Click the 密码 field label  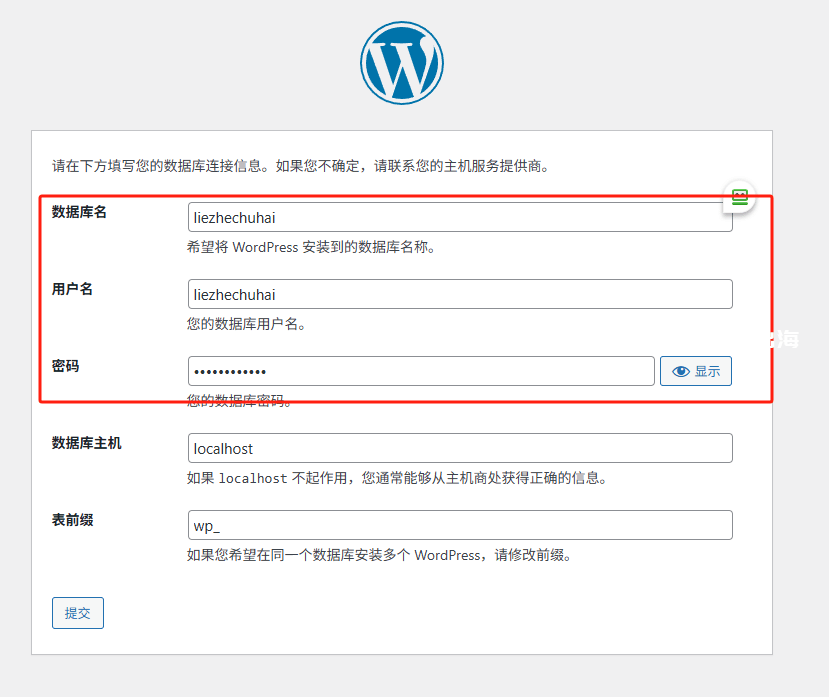click(65, 366)
